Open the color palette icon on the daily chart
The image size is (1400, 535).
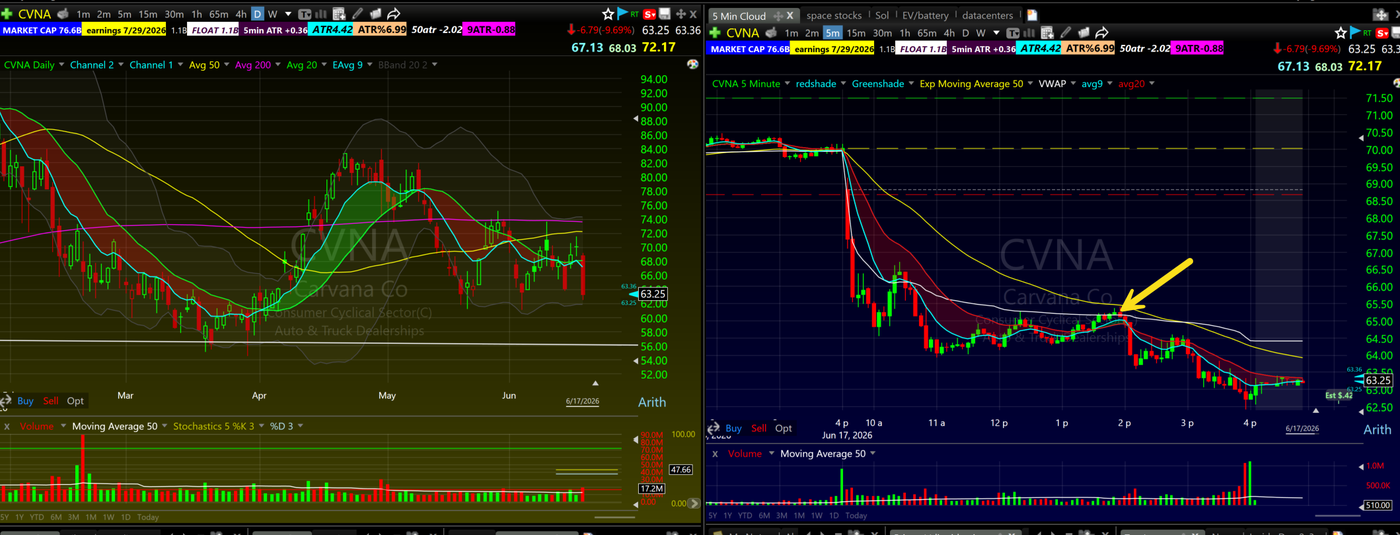click(x=693, y=63)
